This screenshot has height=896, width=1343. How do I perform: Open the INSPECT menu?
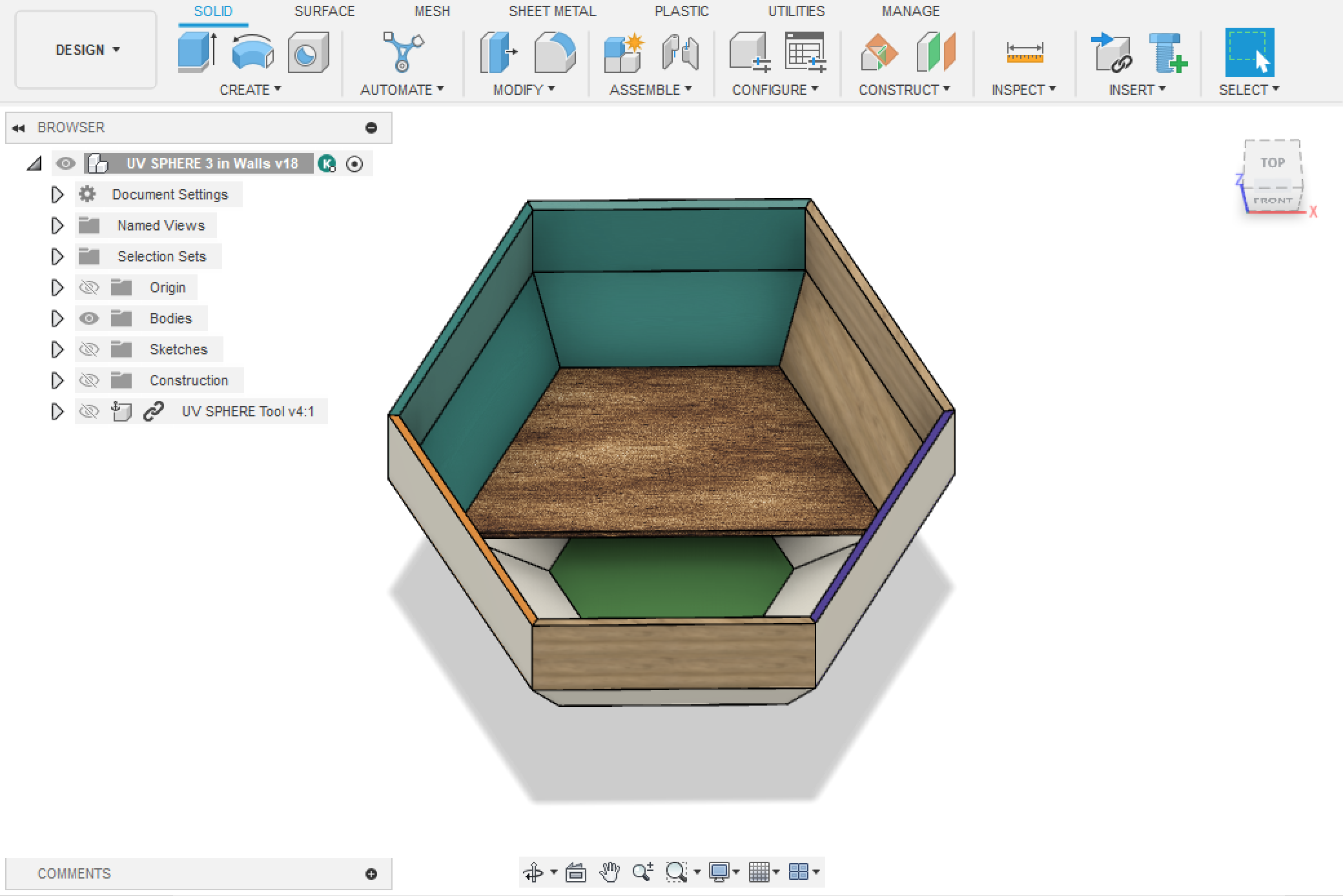pos(1023,90)
